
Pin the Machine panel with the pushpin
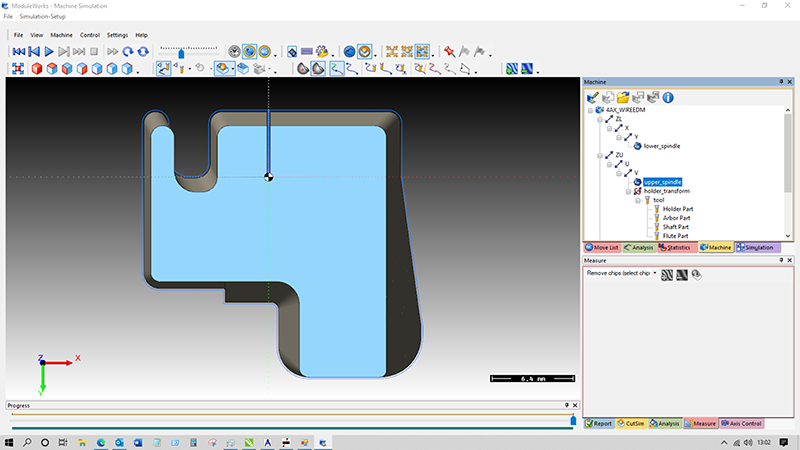tap(780, 81)
